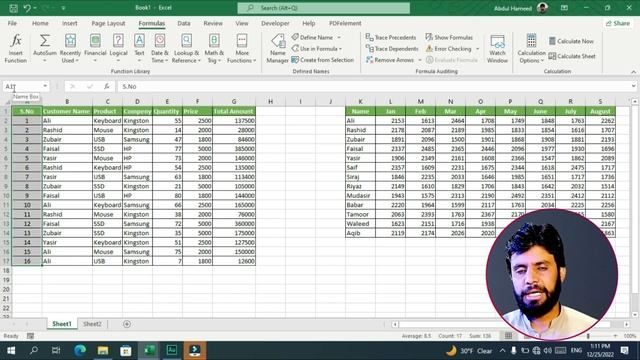The height and width of the screenshot is (360, 640).
Task: Switch to the Developer tab
Action: pyautogui.click(x=275, y=23)
